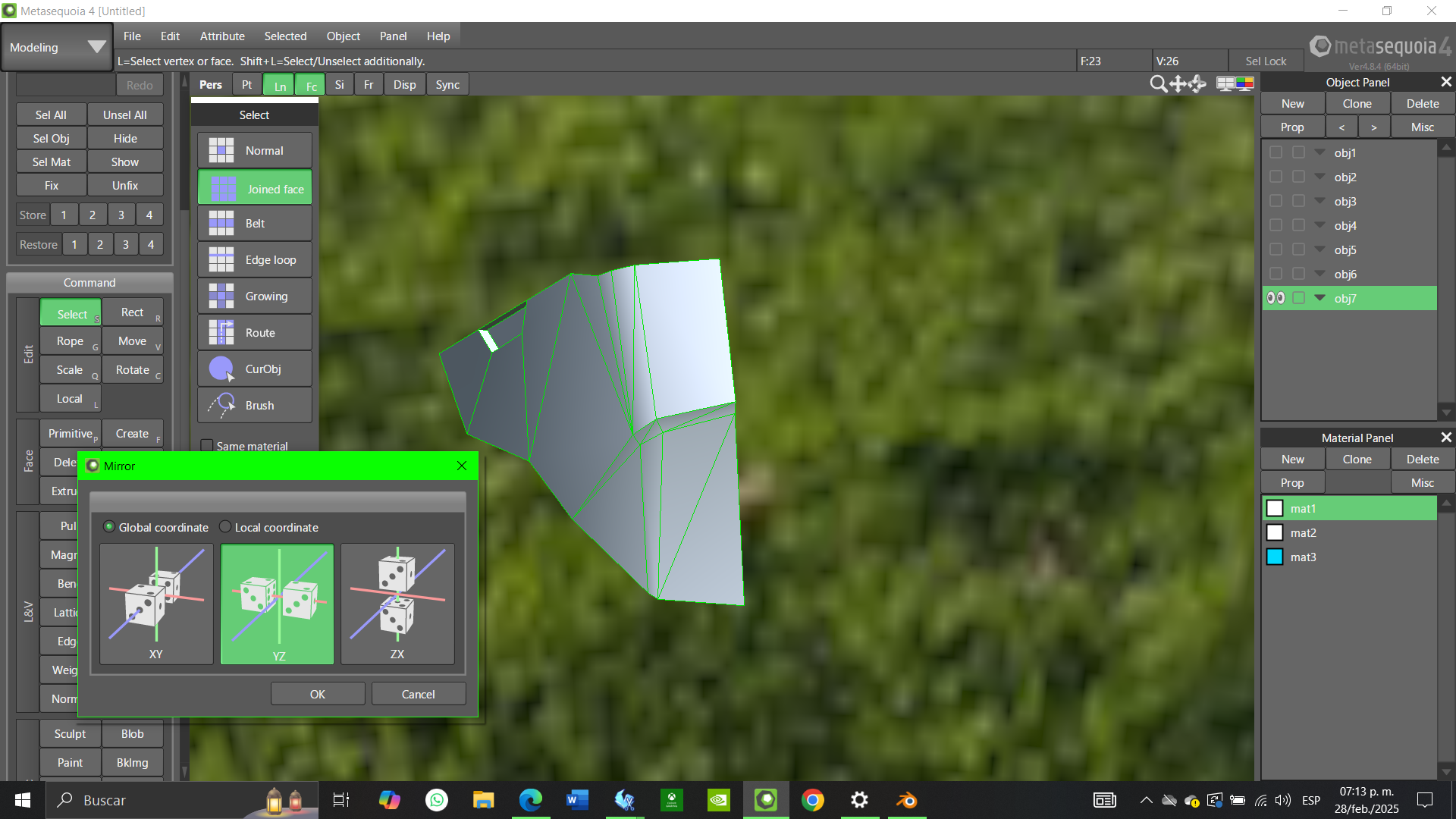Enable Local coordinate radio option
Screen dimensions: 1456x819
(225, 527)
